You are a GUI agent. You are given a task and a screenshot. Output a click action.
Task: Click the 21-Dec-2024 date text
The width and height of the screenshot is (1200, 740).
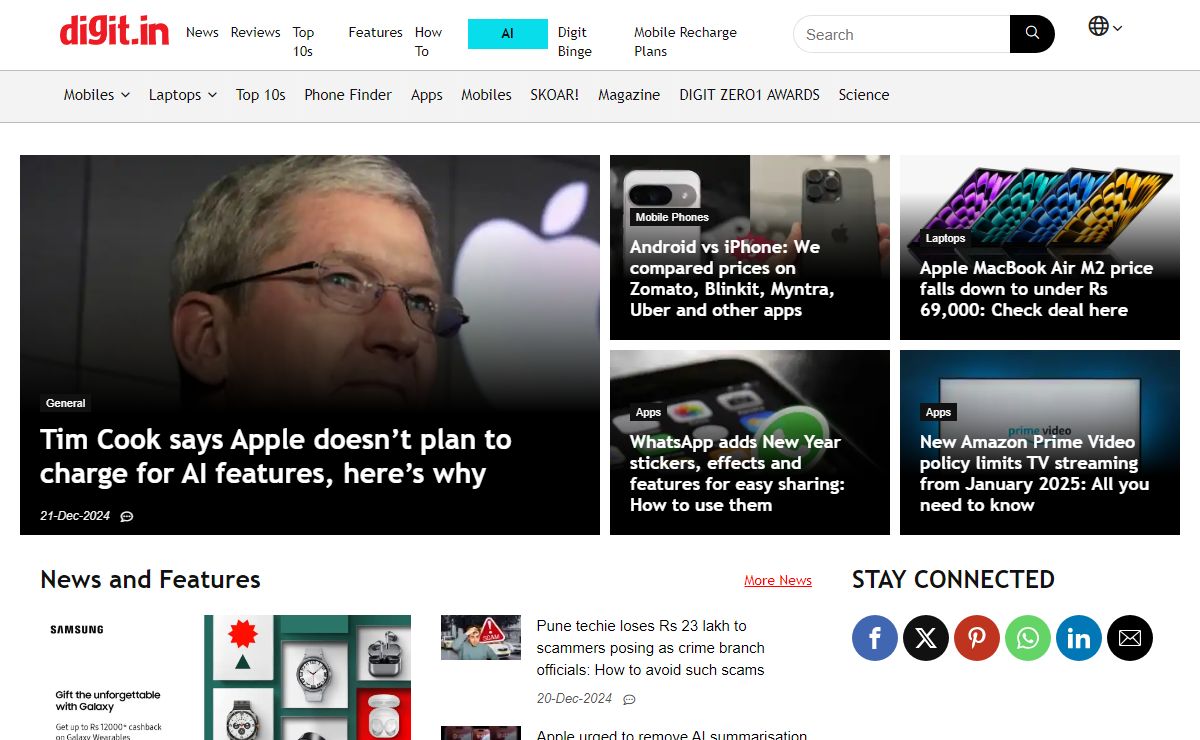(75, 517)
